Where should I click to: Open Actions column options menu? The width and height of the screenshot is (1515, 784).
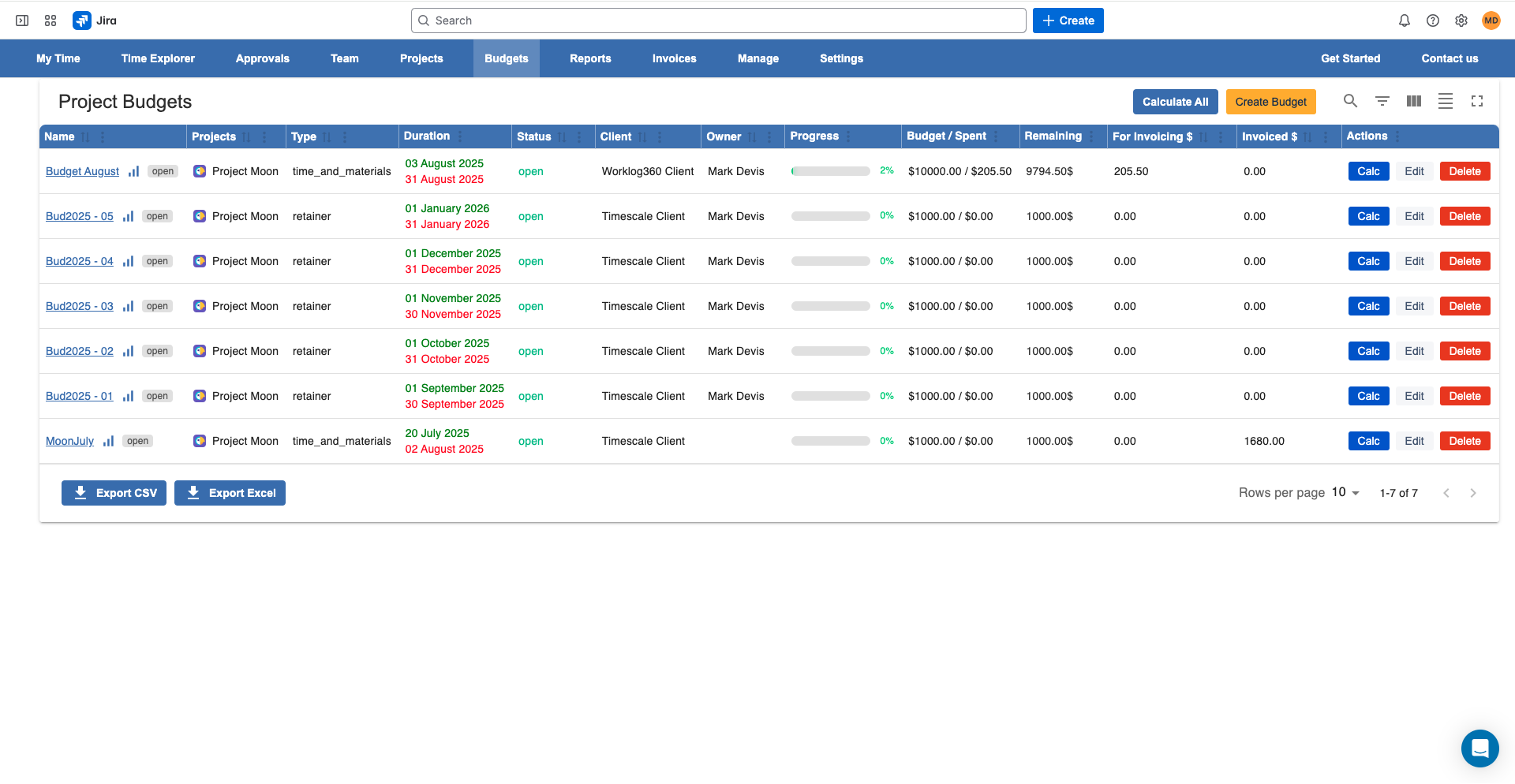(1397, 136)
